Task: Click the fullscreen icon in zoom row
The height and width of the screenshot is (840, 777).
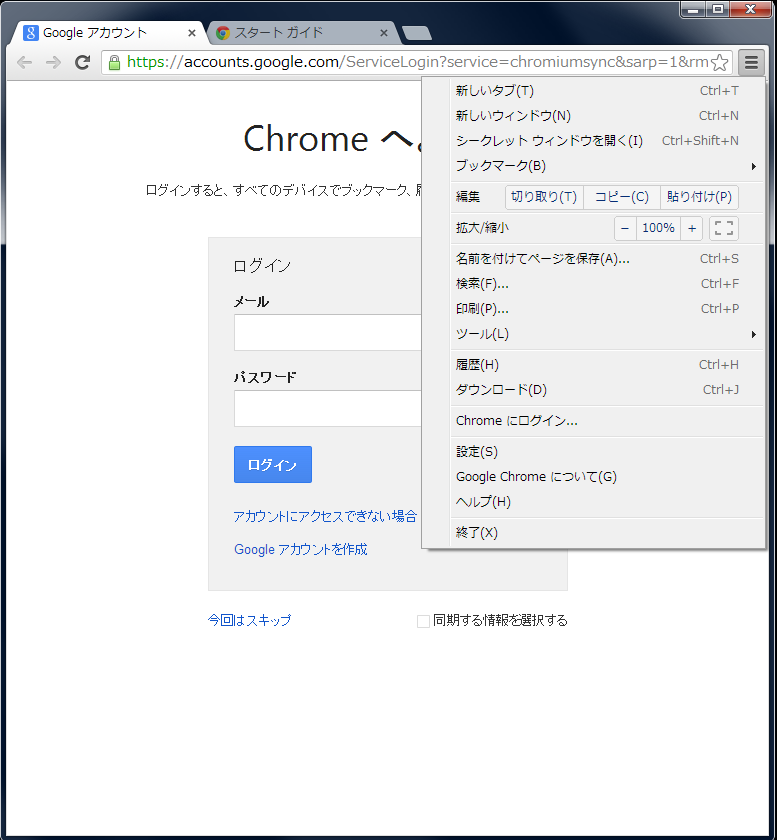Action: point(724,228)
